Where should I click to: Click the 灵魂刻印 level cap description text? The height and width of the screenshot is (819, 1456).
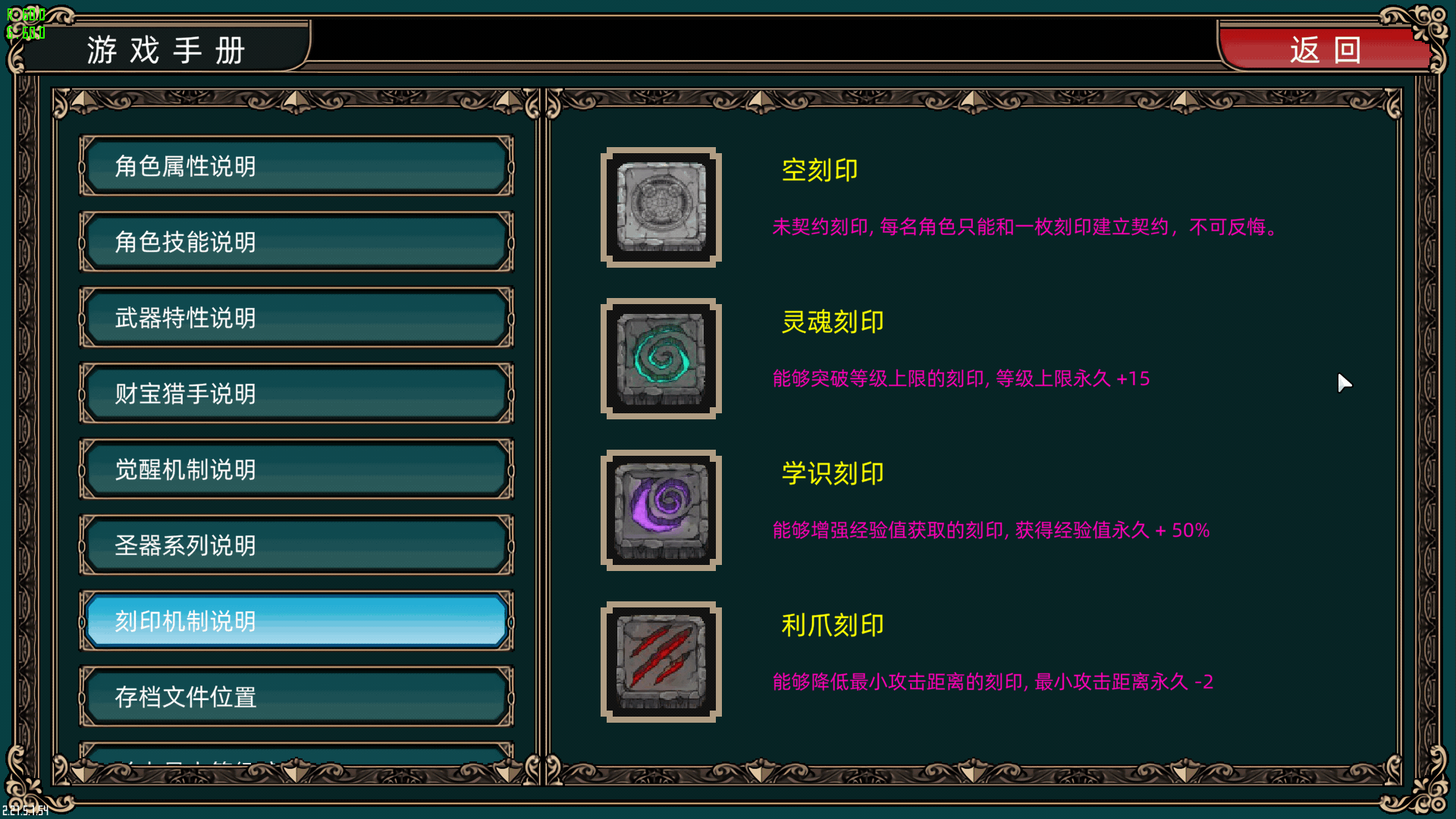(x=961, y=378)
